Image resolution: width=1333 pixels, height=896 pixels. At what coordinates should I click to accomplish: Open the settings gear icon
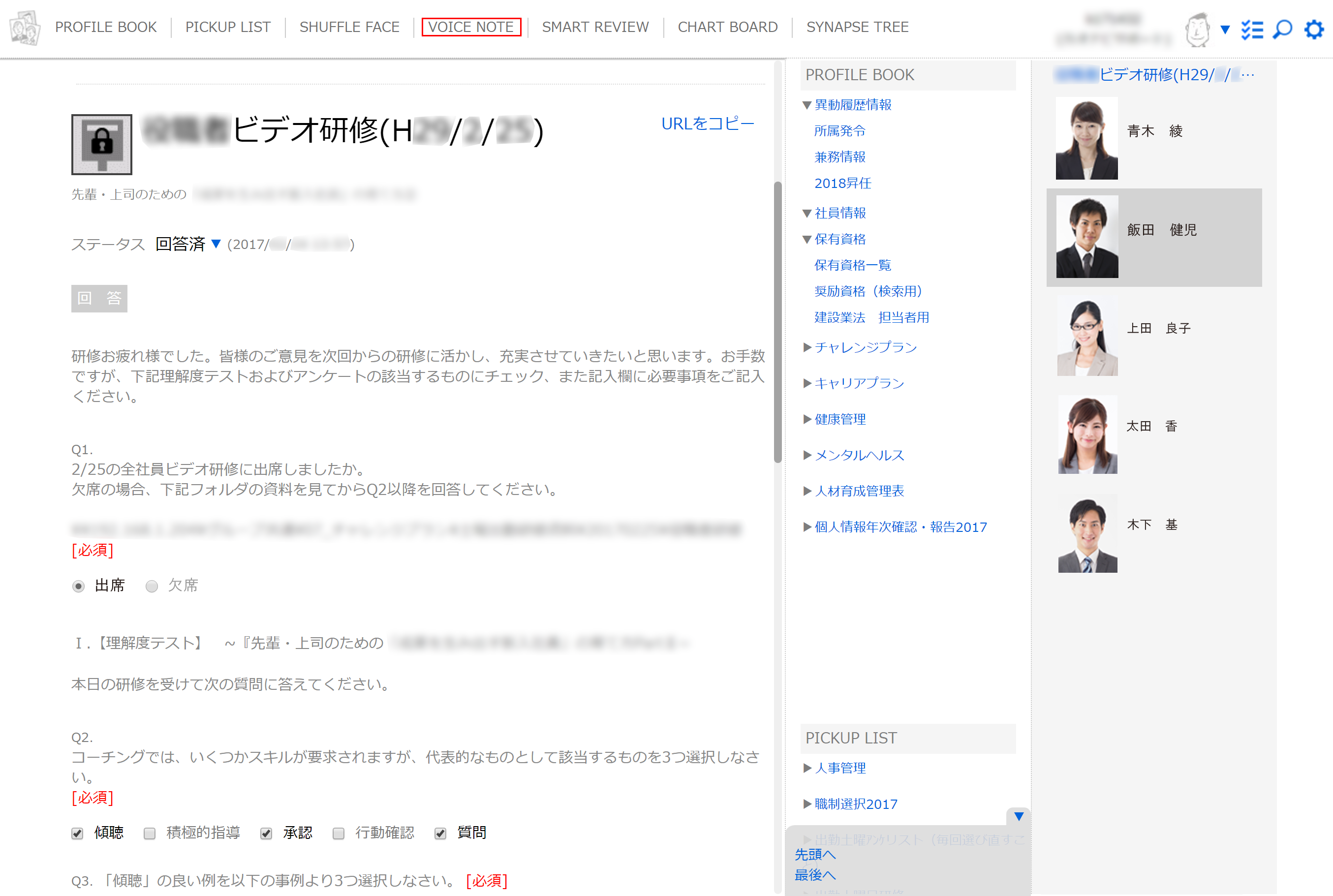click(x=1314, y=29)
